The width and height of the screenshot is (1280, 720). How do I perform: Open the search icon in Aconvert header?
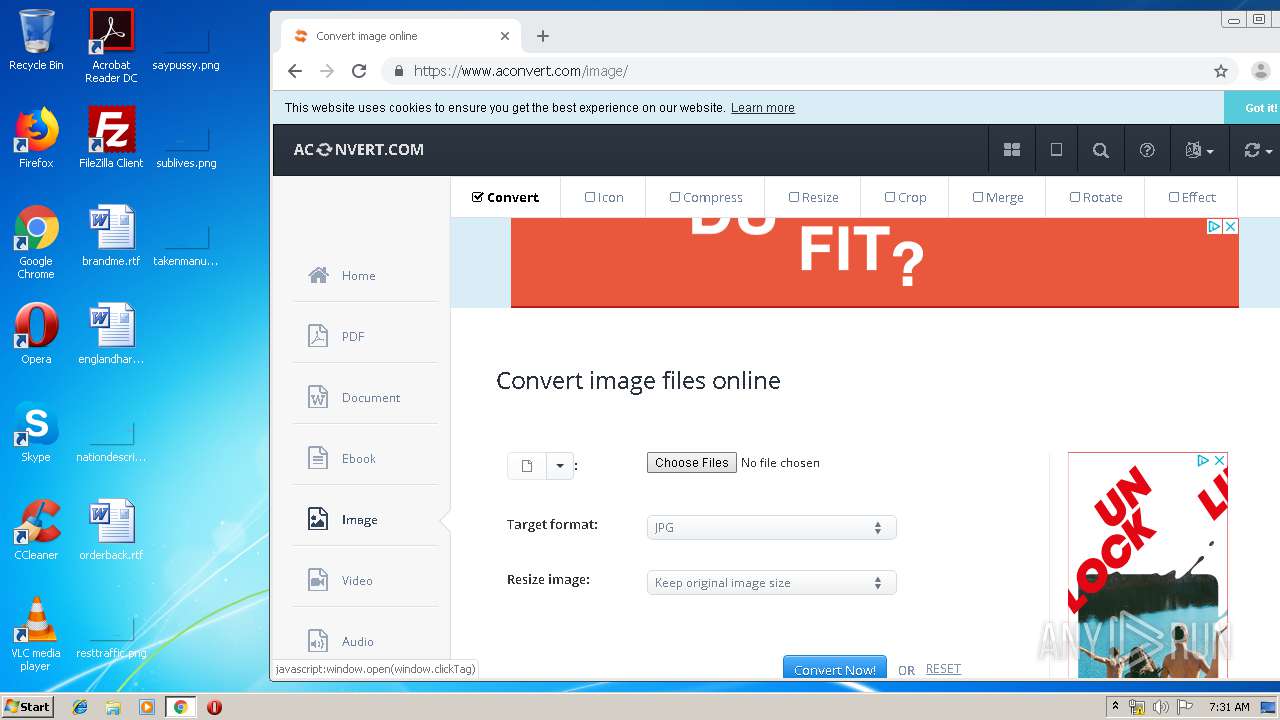pyautogui.click(x=1101, y=150)
